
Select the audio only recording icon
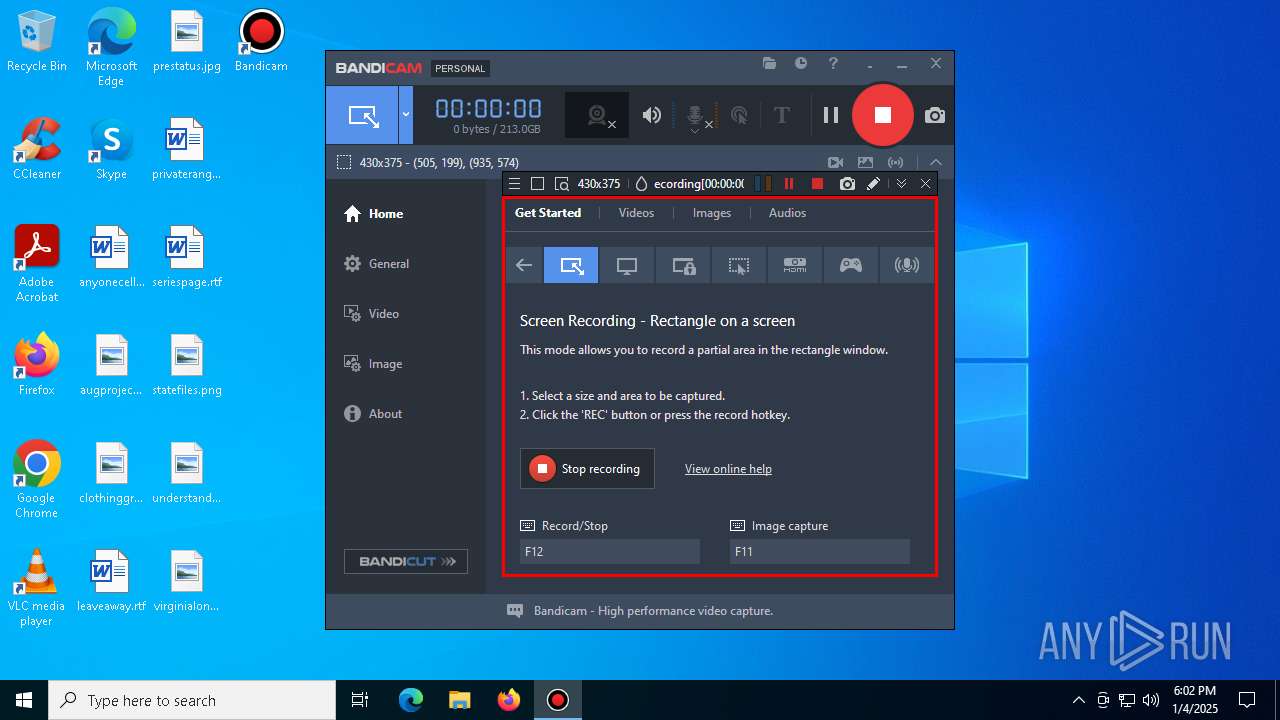coord(907,265)
